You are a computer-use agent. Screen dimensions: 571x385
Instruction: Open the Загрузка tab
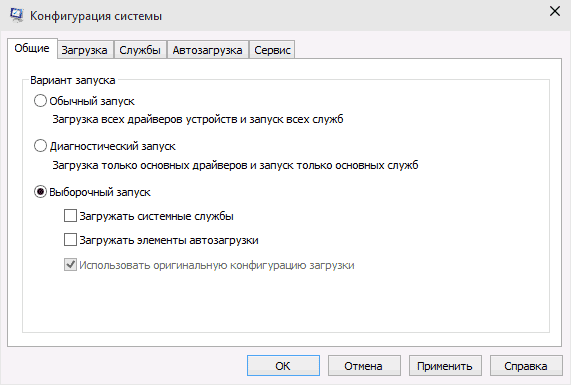pos(84,50)
